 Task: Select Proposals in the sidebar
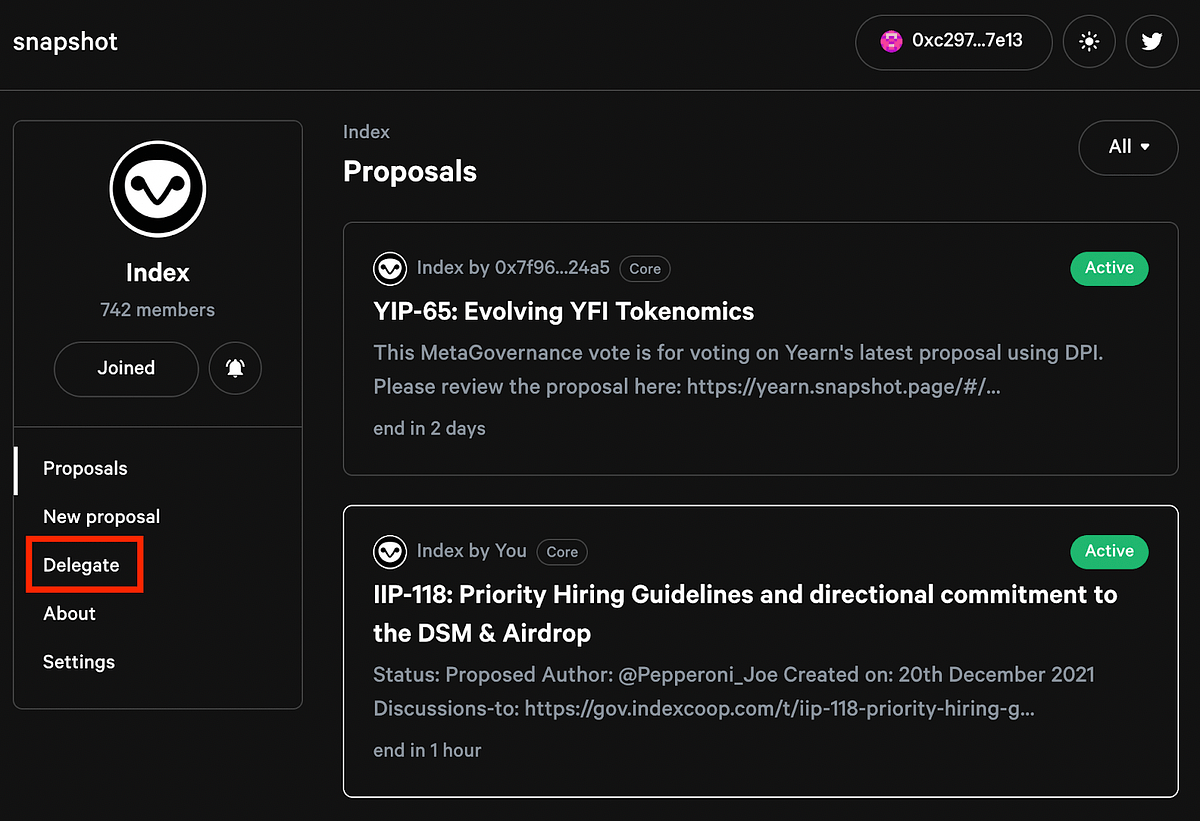[85, 469]
